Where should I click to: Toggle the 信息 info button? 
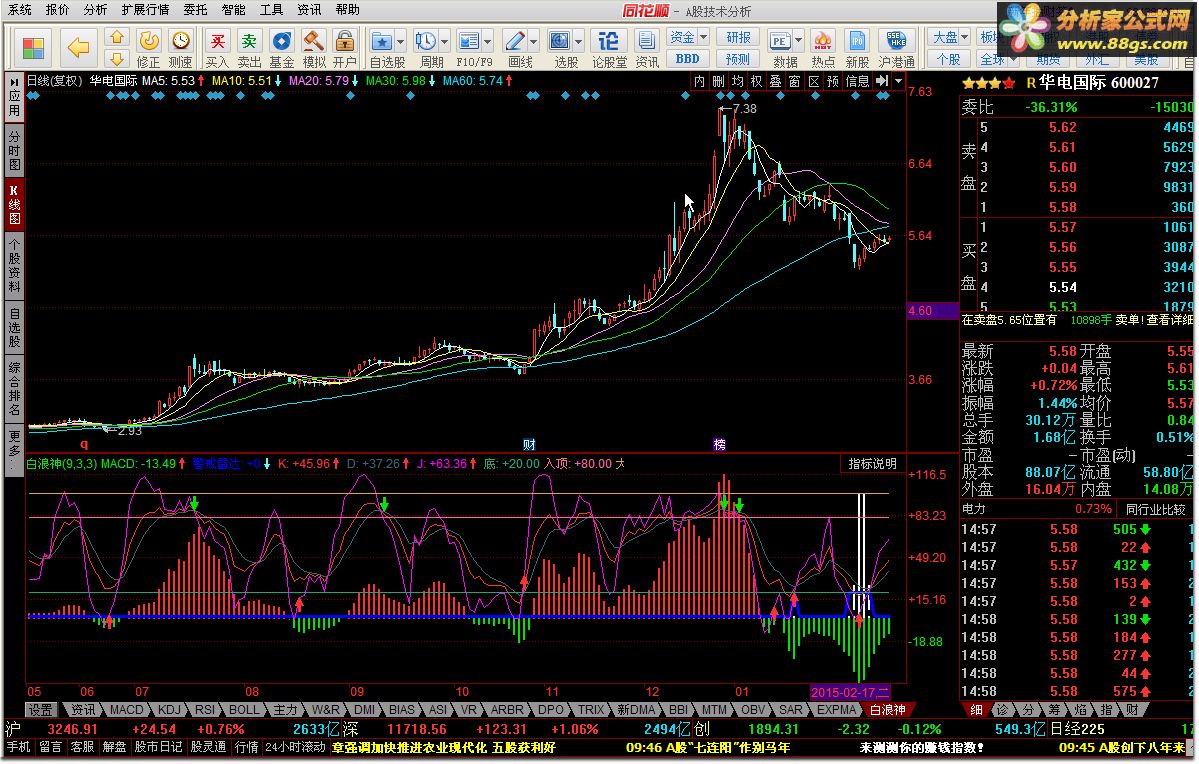(857, 81)
